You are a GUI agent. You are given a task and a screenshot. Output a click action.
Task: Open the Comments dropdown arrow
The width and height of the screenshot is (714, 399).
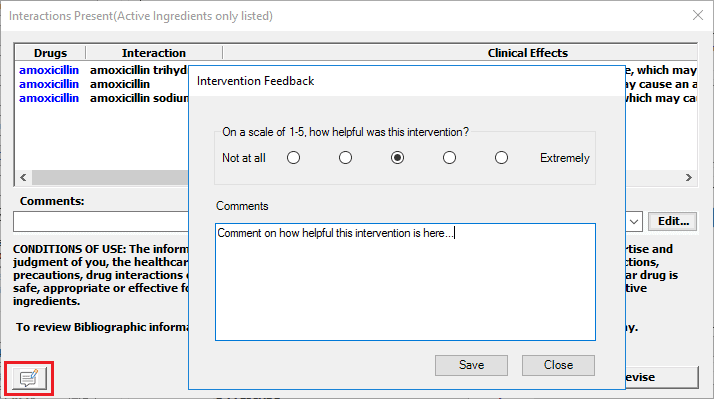[x=634, y=222]
